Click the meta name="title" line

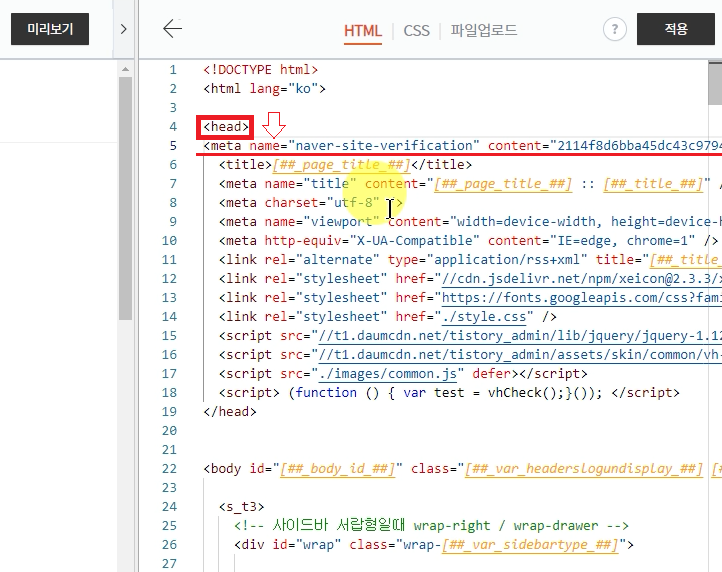pos(470,183)
